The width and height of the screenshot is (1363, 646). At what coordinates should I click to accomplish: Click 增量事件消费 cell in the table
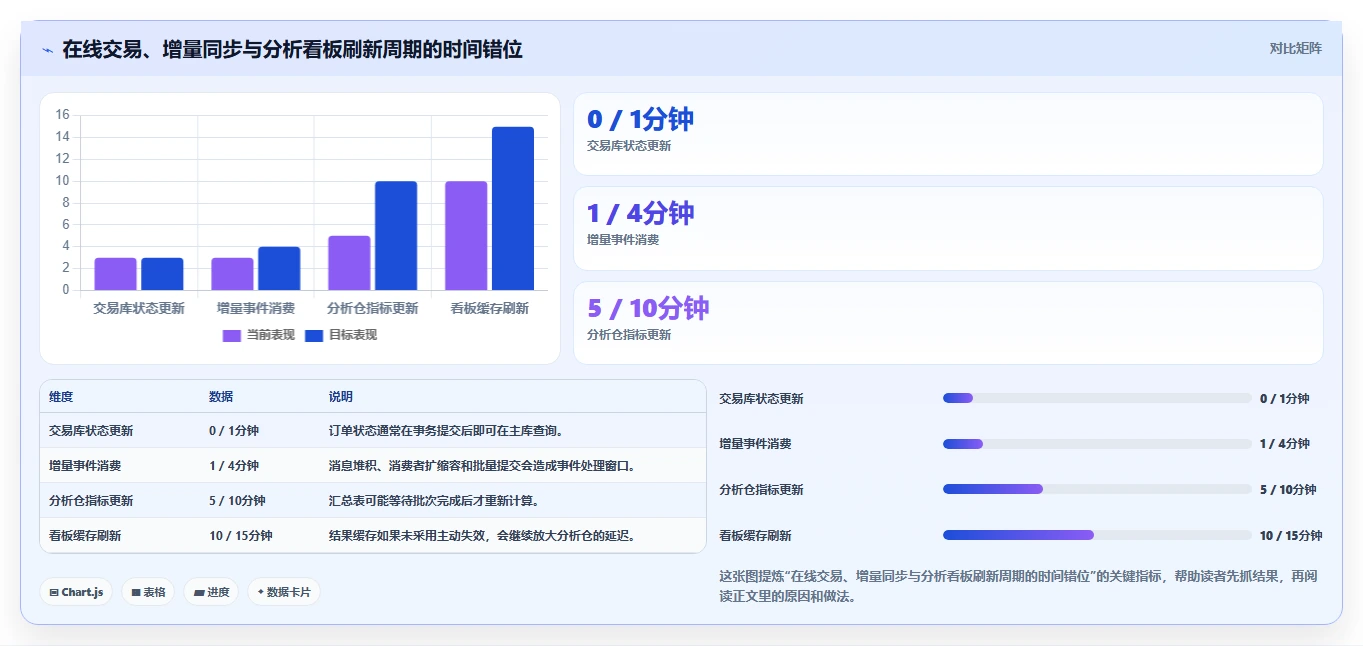[85, 466]
